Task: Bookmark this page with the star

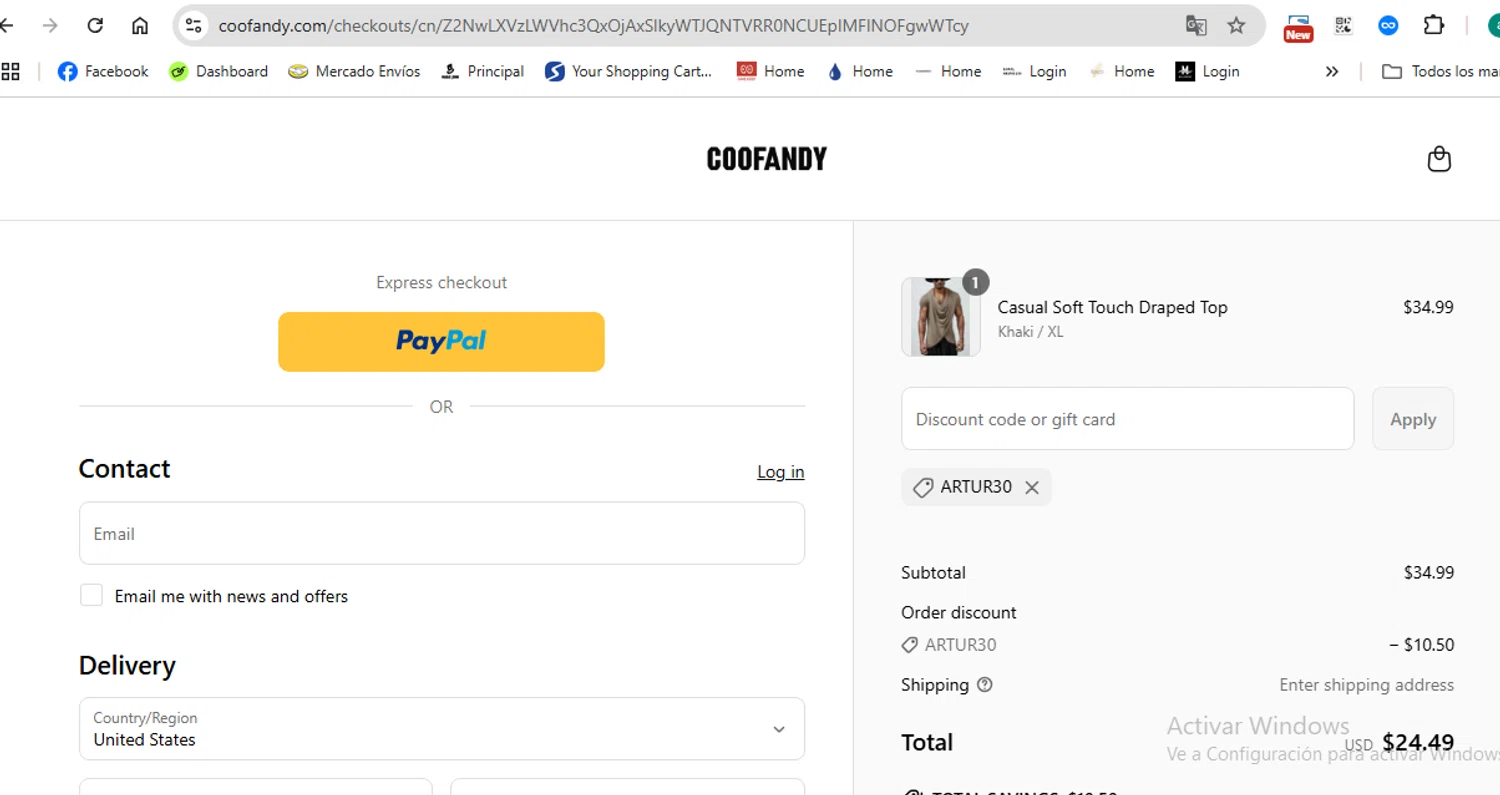Action: pyautogui.click(x=1237, y=26)
